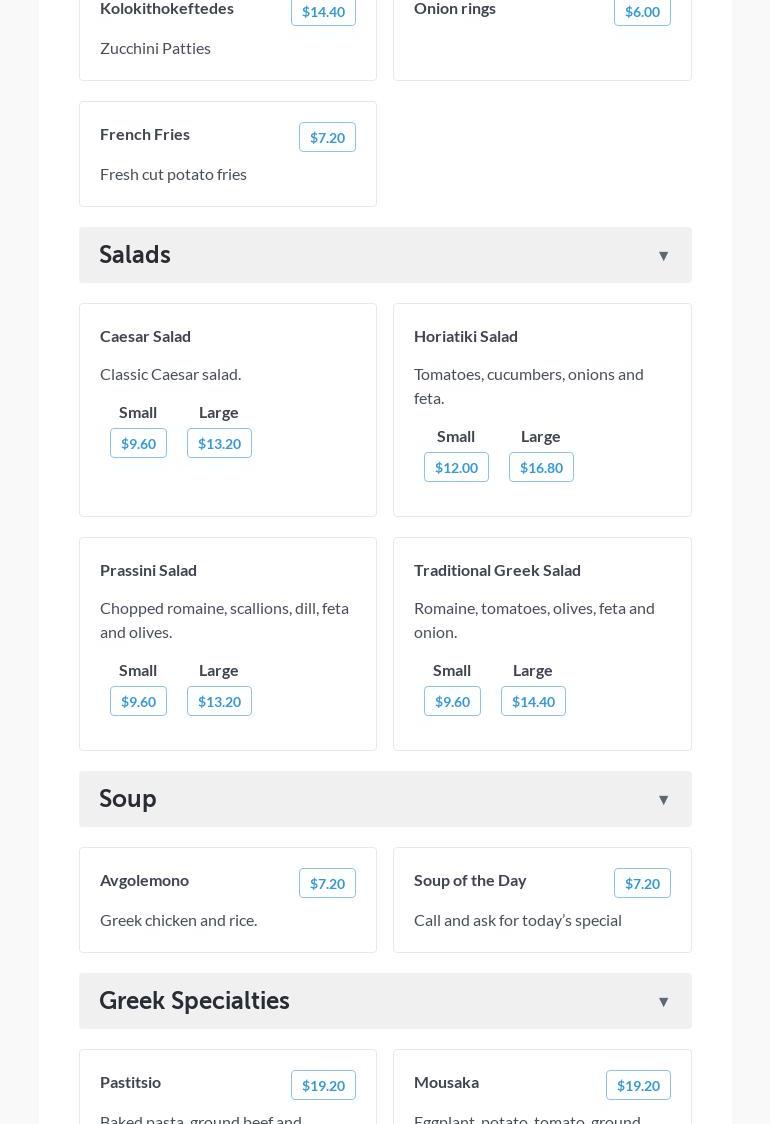Screen dimensions: 770x1124
Task: Open the Traditional Greek Salad item title
Action: click(497, 570)
